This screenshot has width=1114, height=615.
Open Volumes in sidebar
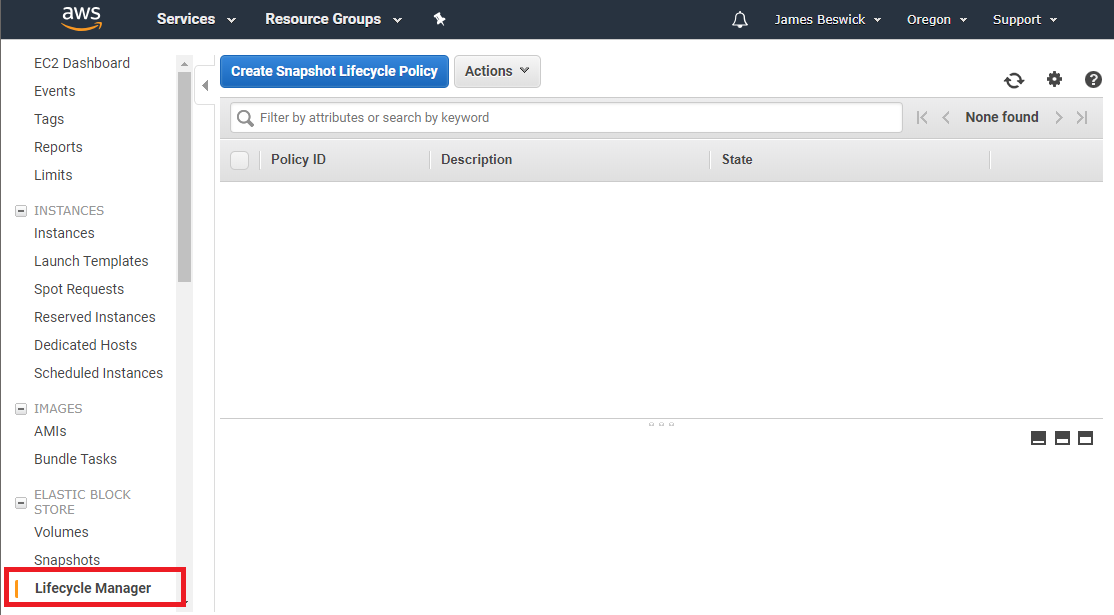[x=61, y=532]
